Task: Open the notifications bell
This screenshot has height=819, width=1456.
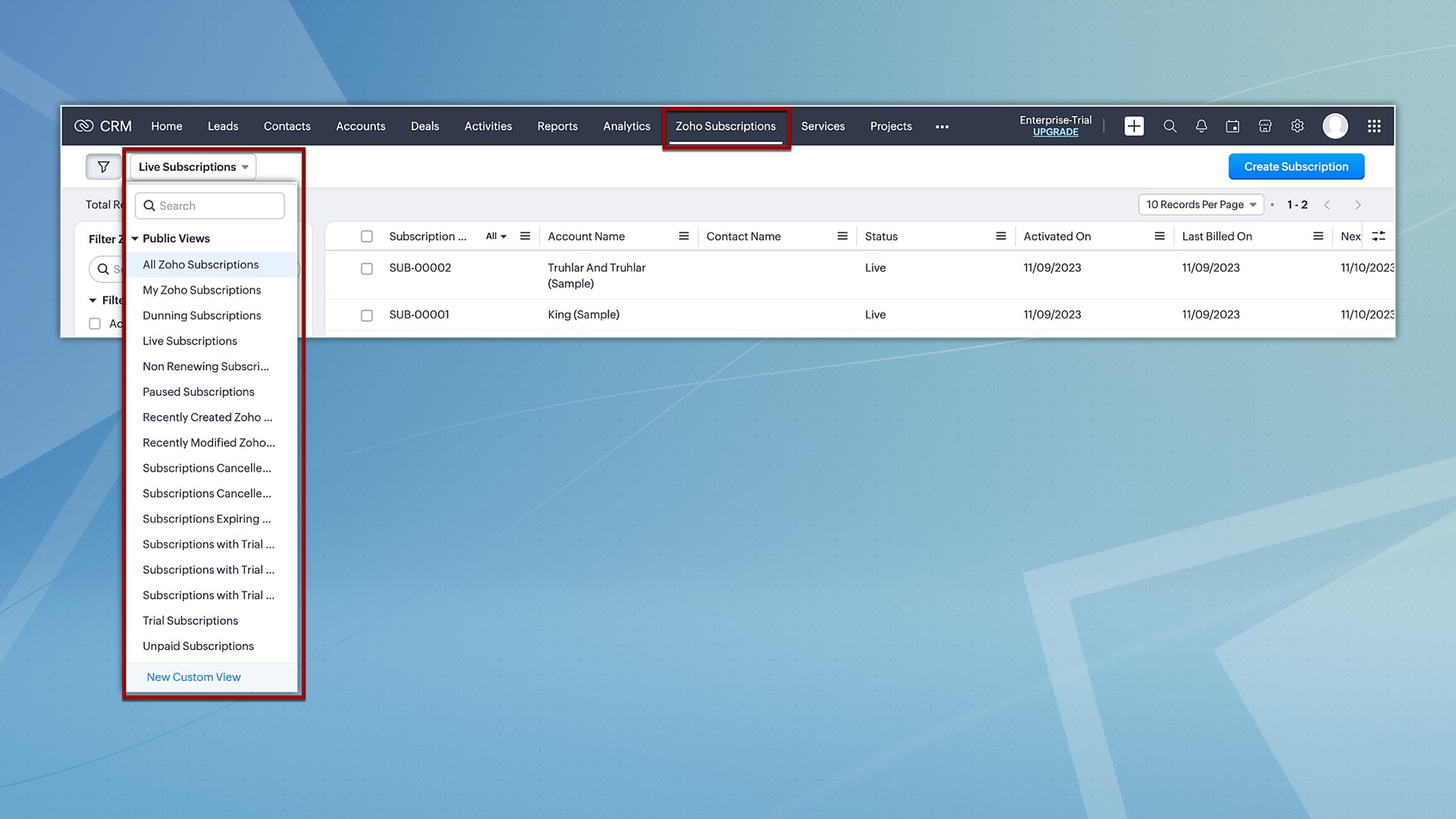Action: point(1201,126)
